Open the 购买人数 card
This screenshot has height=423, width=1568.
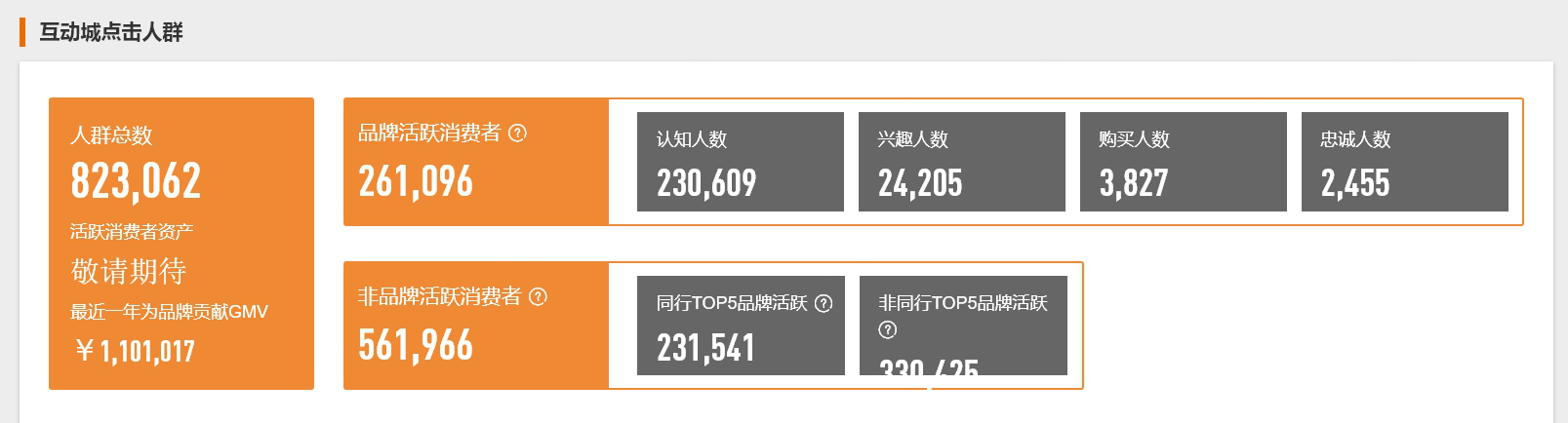[x=1183, y=162]
